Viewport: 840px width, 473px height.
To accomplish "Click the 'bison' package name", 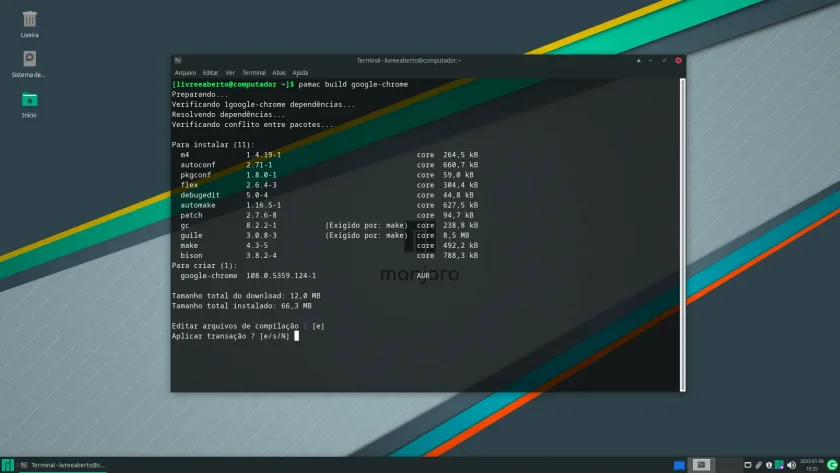I will click(191, 256).
